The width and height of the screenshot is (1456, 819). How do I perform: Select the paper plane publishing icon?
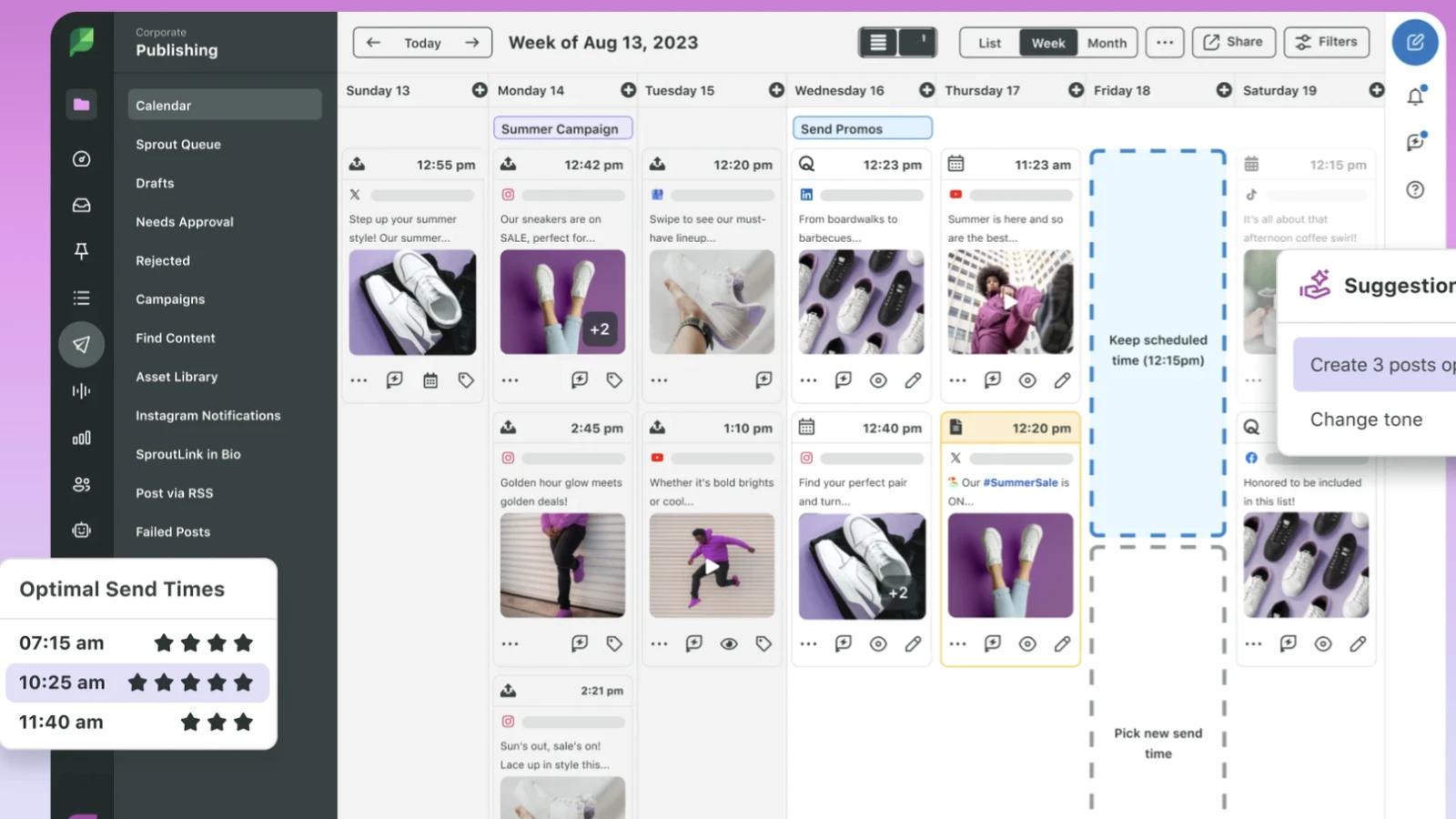pyautogui.click(x=81, y=345)
